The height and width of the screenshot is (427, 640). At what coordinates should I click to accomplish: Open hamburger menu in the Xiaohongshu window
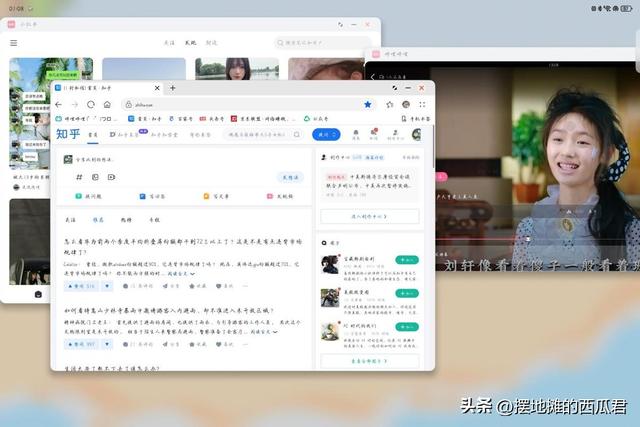(13, 43)
